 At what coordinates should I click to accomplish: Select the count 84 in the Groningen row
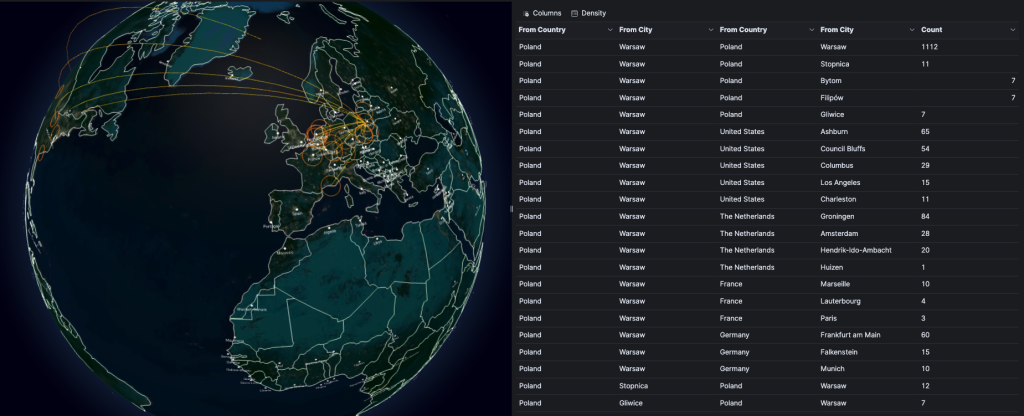pyautogui.click(x=925, y=216)
